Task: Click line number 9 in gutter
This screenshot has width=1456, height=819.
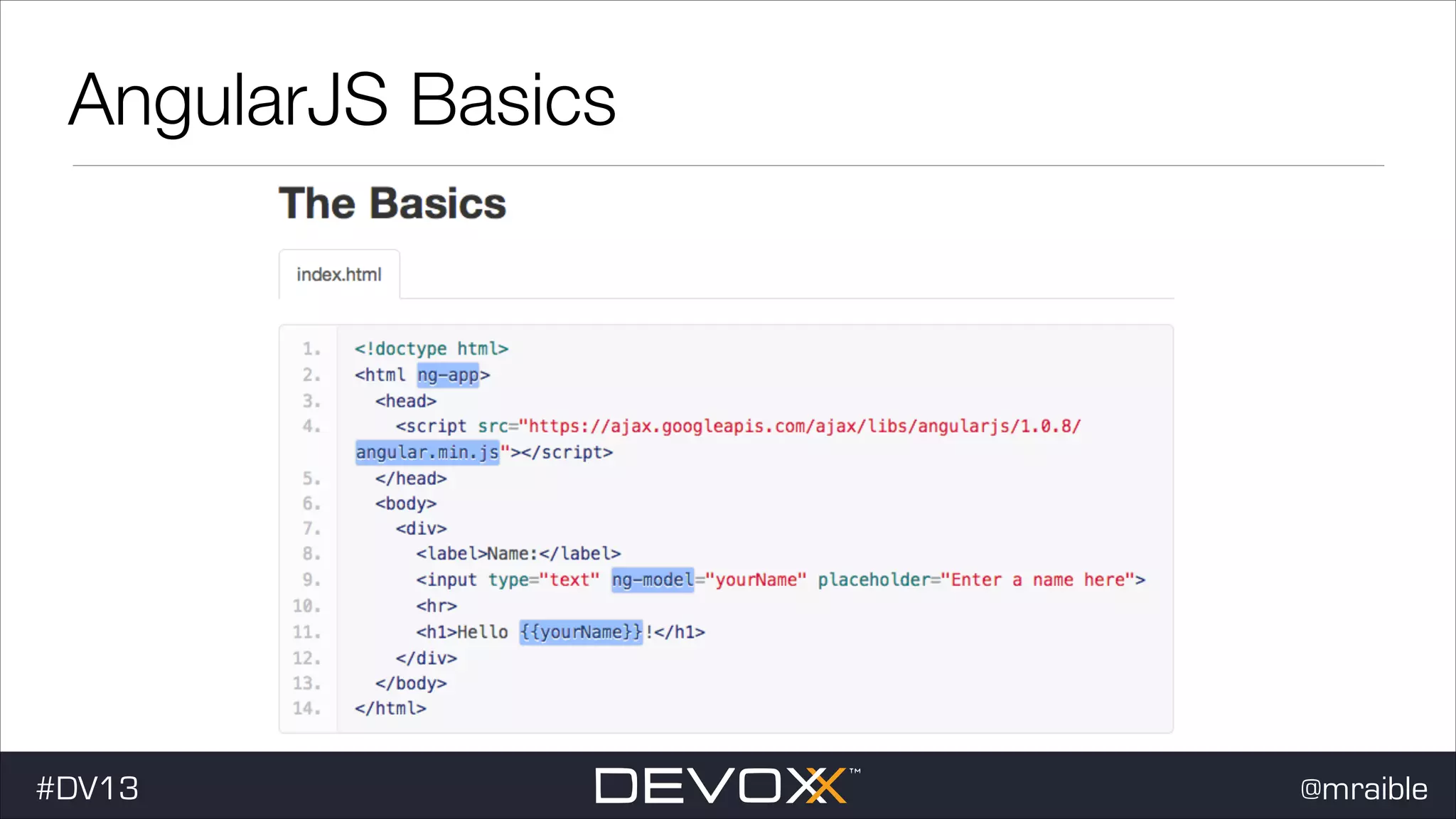Action: pos(311,580)
